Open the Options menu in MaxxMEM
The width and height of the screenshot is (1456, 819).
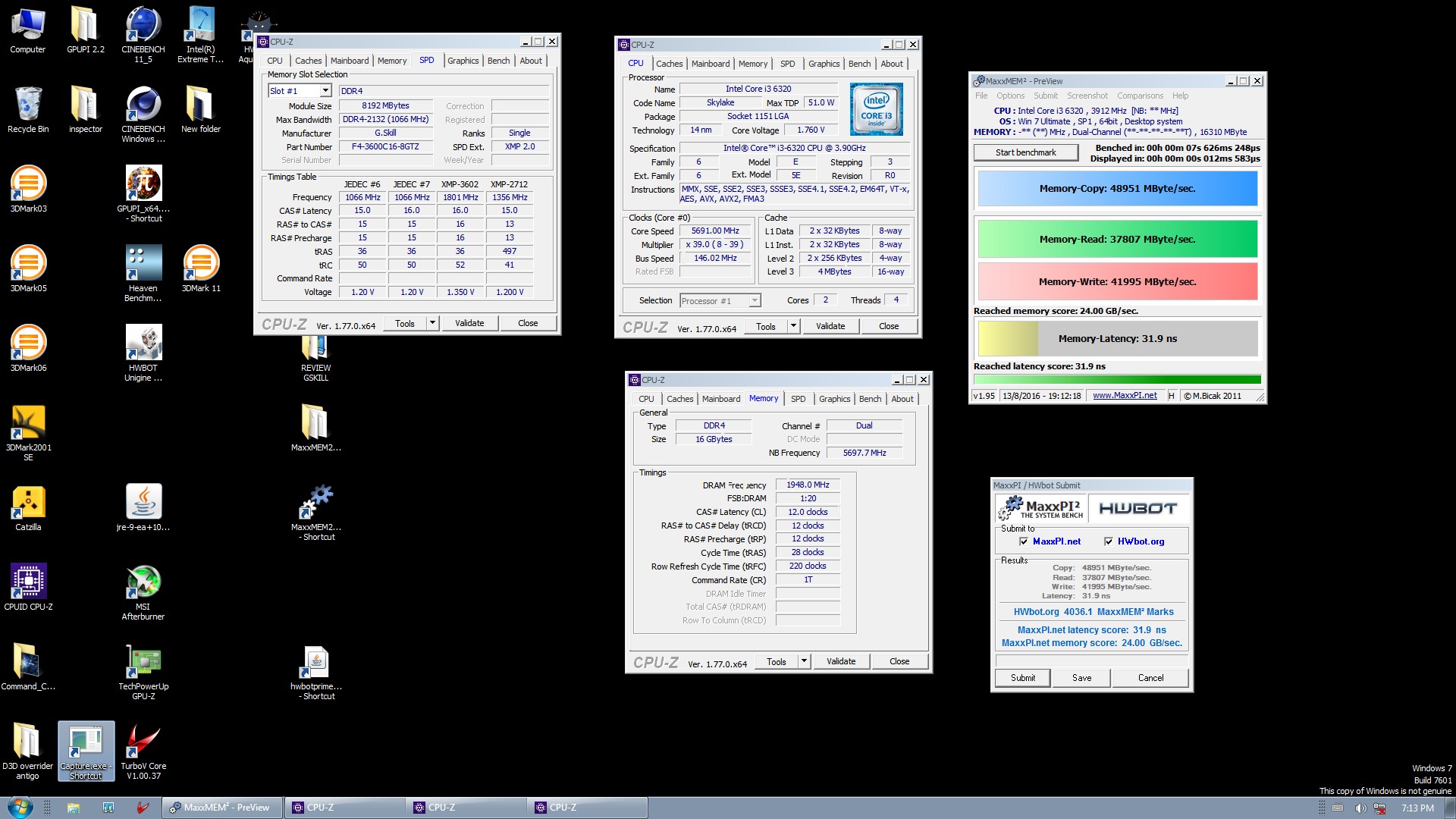(1010, 96)
